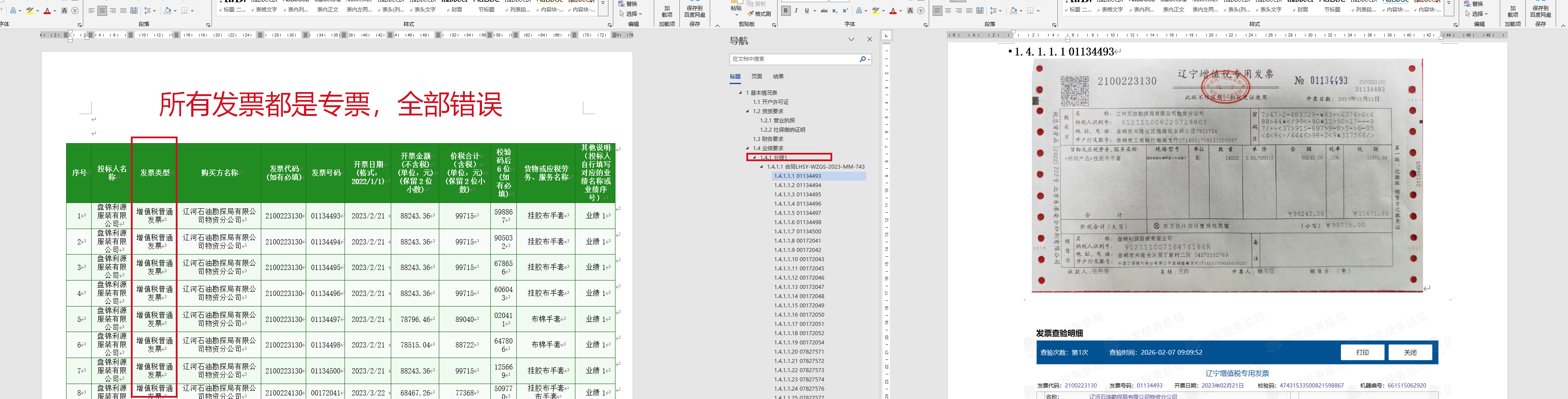The width and height of the screenshot is (1568, 399).
Task: Switch to 标题 tab in navigation pane
Action: click(x=735, y=77)
